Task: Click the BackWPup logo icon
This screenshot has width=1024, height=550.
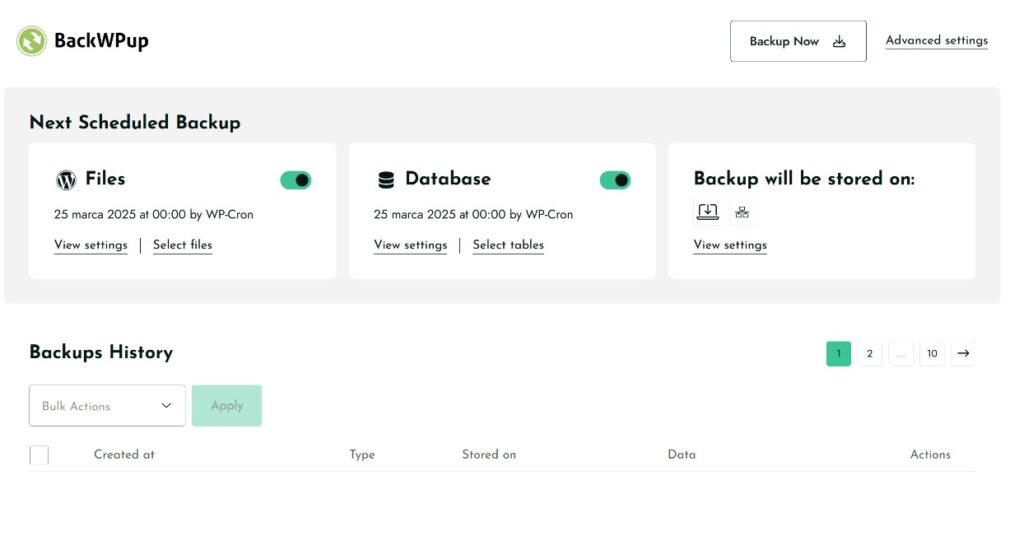Action: click(x=32, y=41)
